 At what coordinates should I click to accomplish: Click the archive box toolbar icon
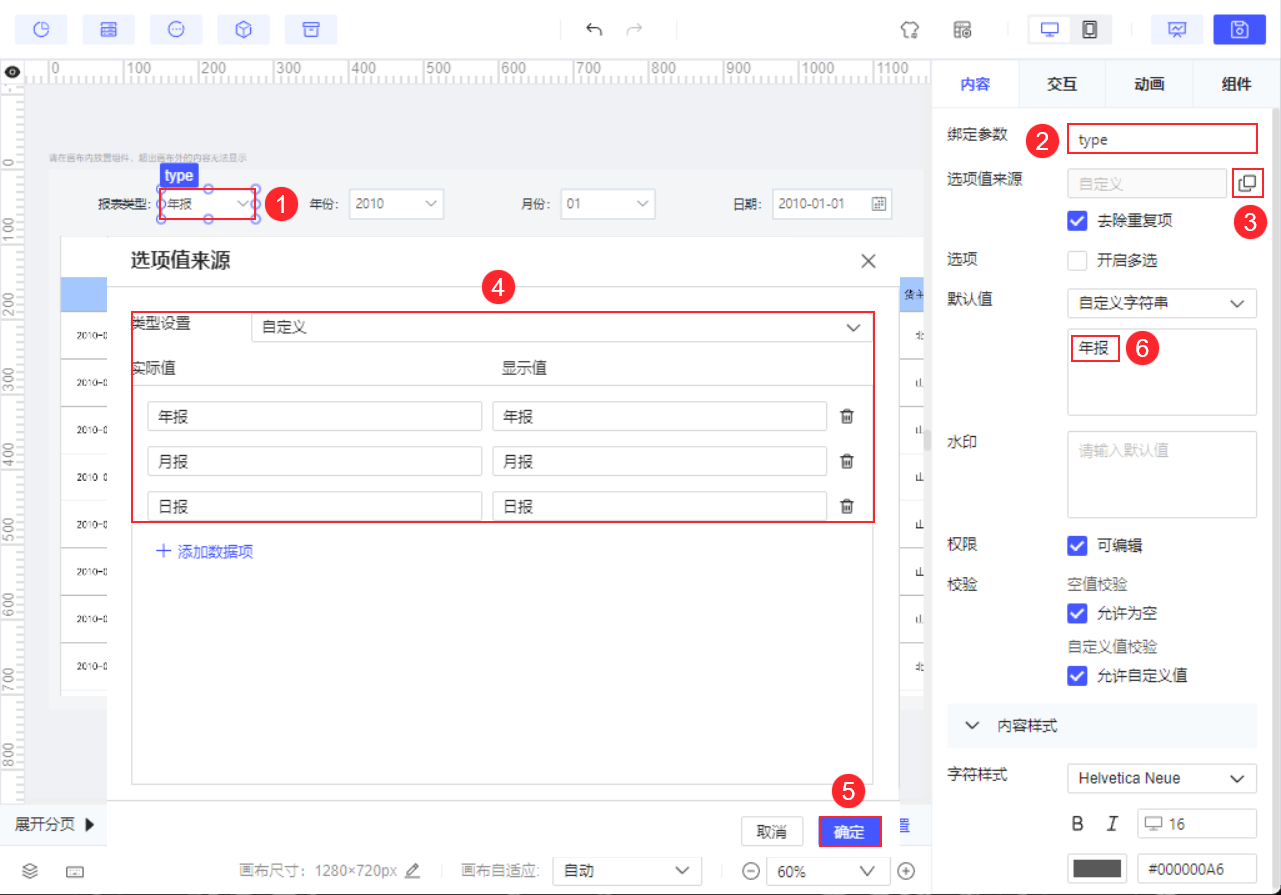click(x=311, y=30)
